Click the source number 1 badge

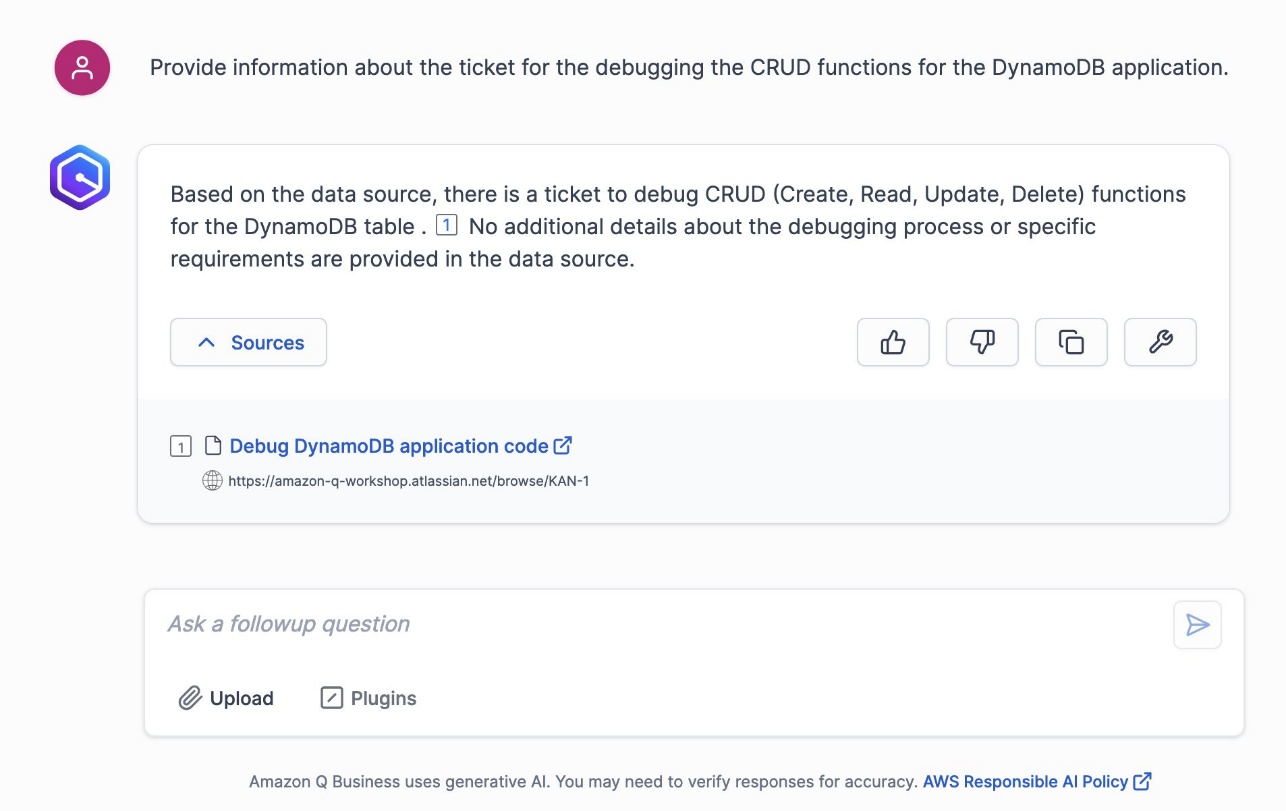tap(180, 447)
